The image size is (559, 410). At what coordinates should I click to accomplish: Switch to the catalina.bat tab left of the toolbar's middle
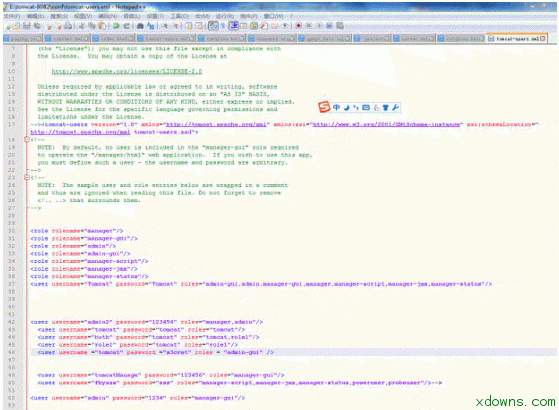click(x=222, y=39)
